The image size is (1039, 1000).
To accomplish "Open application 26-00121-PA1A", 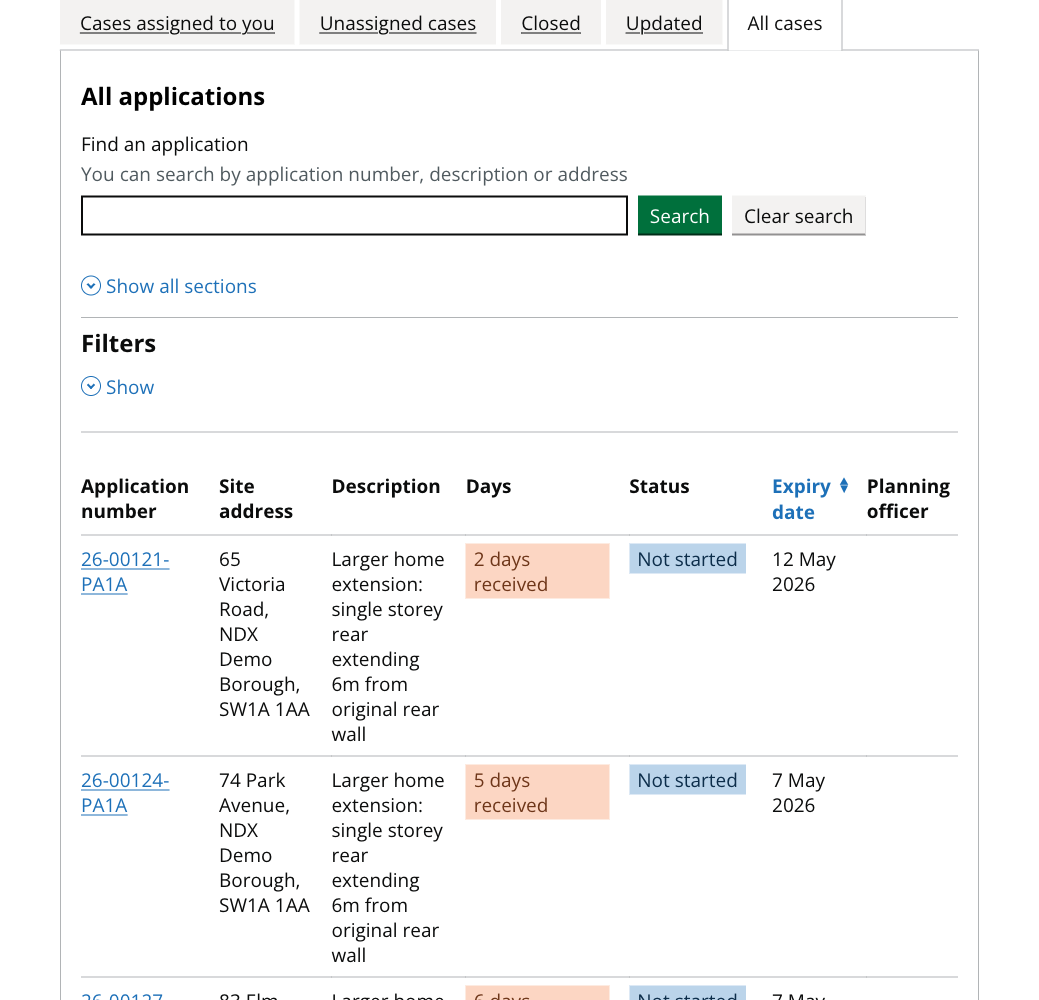I will [124, 571].
